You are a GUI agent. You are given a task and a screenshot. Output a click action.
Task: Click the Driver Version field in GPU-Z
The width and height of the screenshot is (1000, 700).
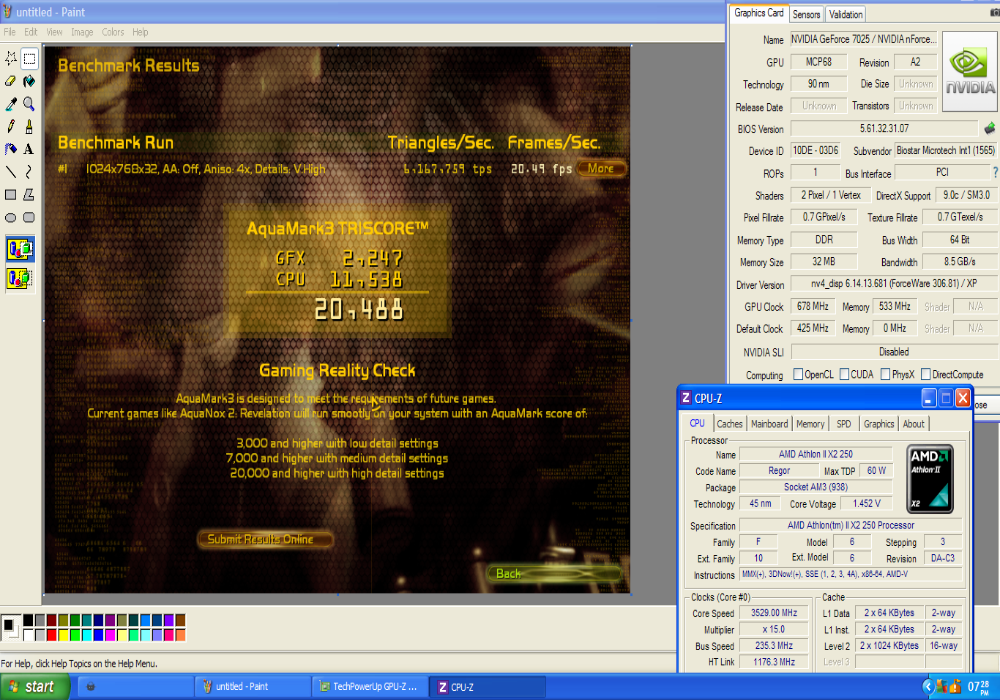pos(893,284)
